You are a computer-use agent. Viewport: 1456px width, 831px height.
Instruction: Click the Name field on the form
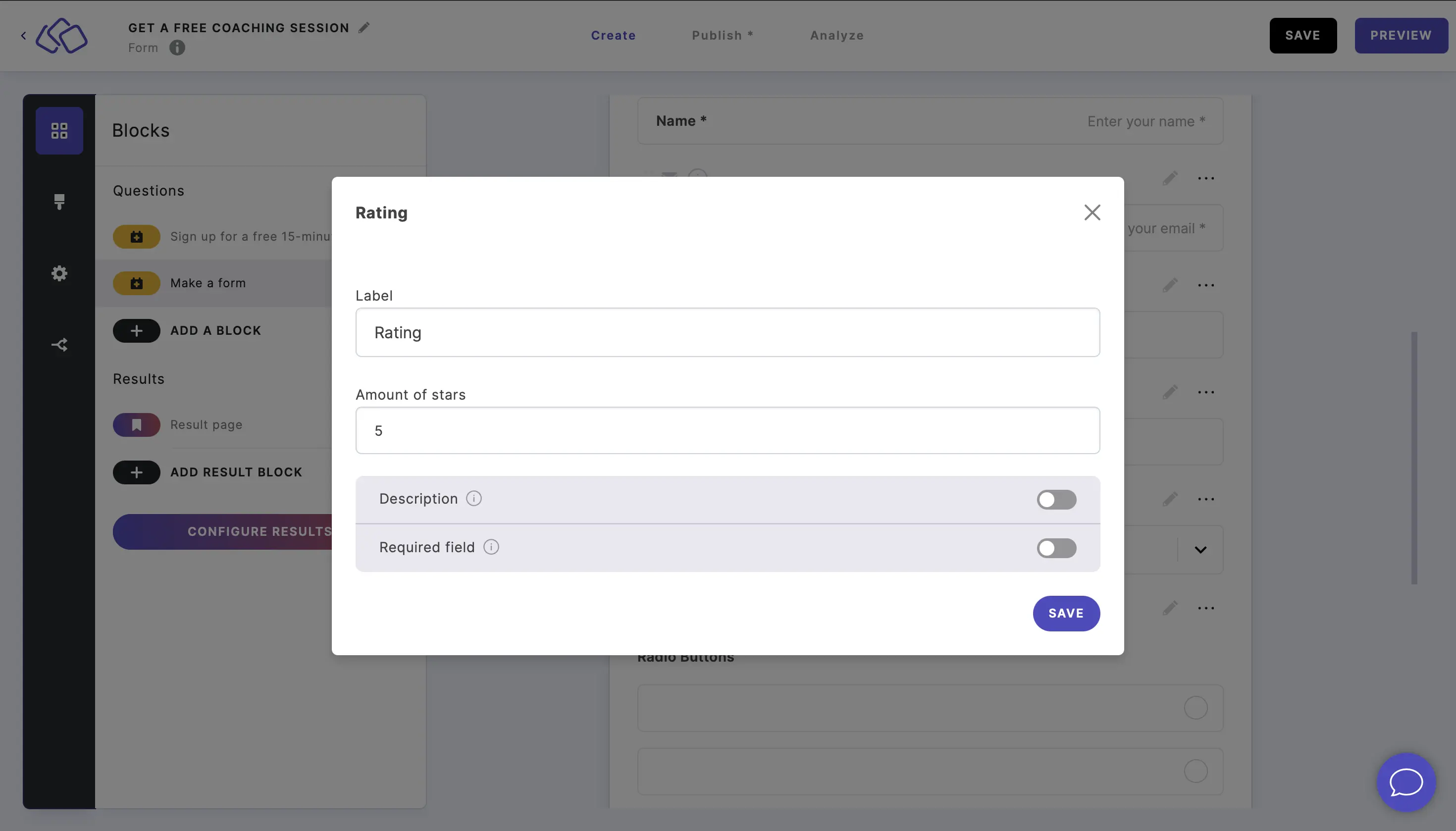tap(930, 121)
